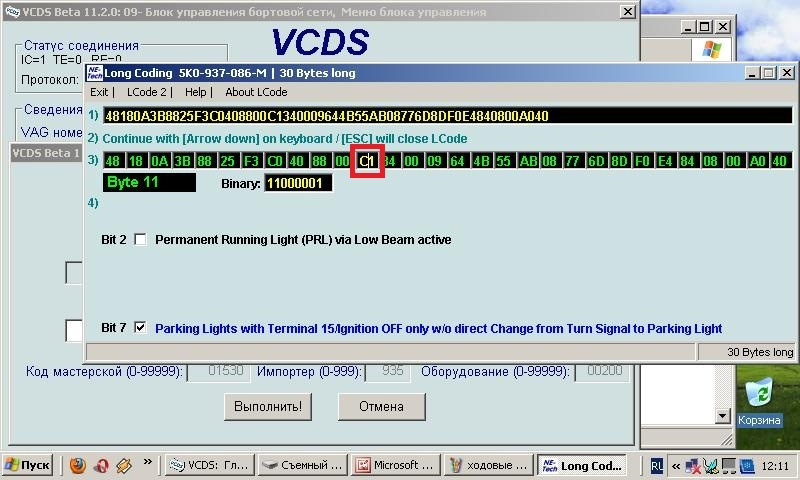Select the highlighted byte cell C1
The height and width of the screenshot is (480, 800).
[367, 161]
